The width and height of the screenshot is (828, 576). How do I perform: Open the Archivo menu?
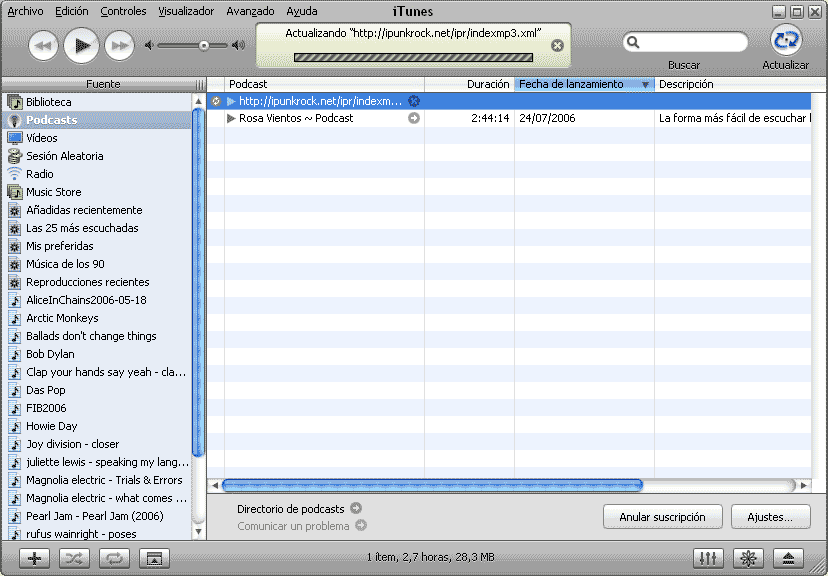click(x=25, y=11)
